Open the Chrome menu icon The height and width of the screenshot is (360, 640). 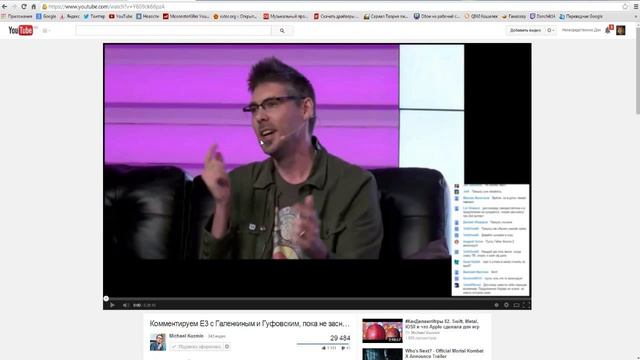pyautogui.click(x=636, y=7)
